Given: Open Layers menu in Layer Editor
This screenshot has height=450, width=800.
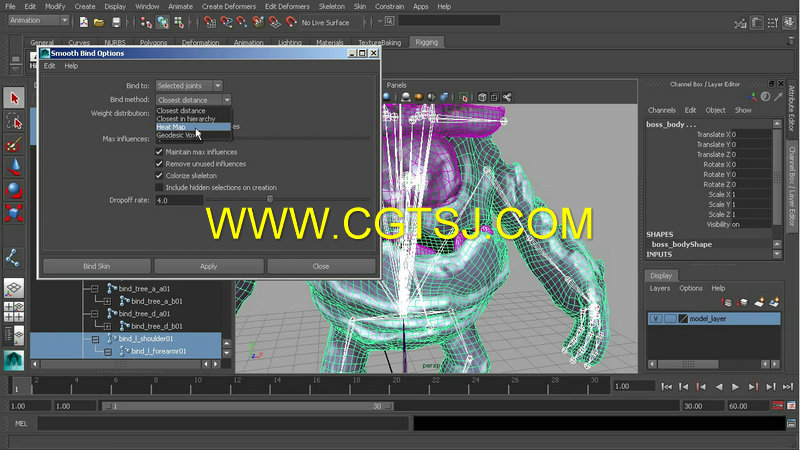Looking at the screenshot, I should pyautogui.click(x=660, y=288).
